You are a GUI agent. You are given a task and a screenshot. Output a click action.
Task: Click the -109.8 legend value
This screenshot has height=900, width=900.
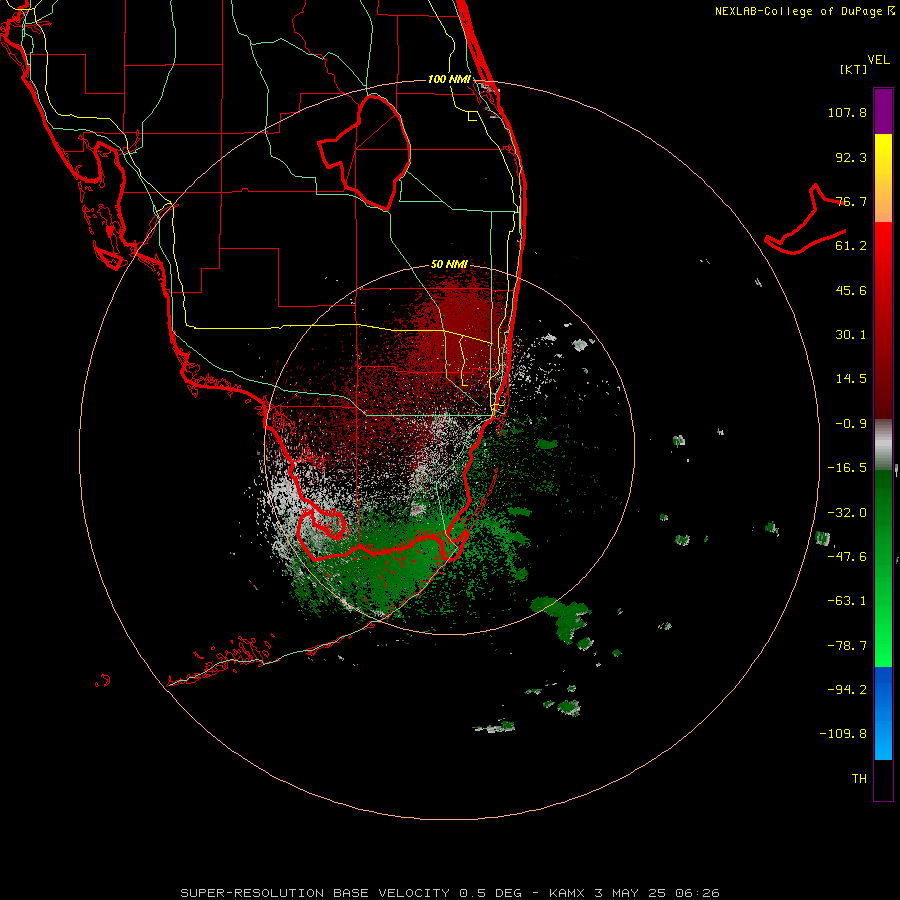843,734
